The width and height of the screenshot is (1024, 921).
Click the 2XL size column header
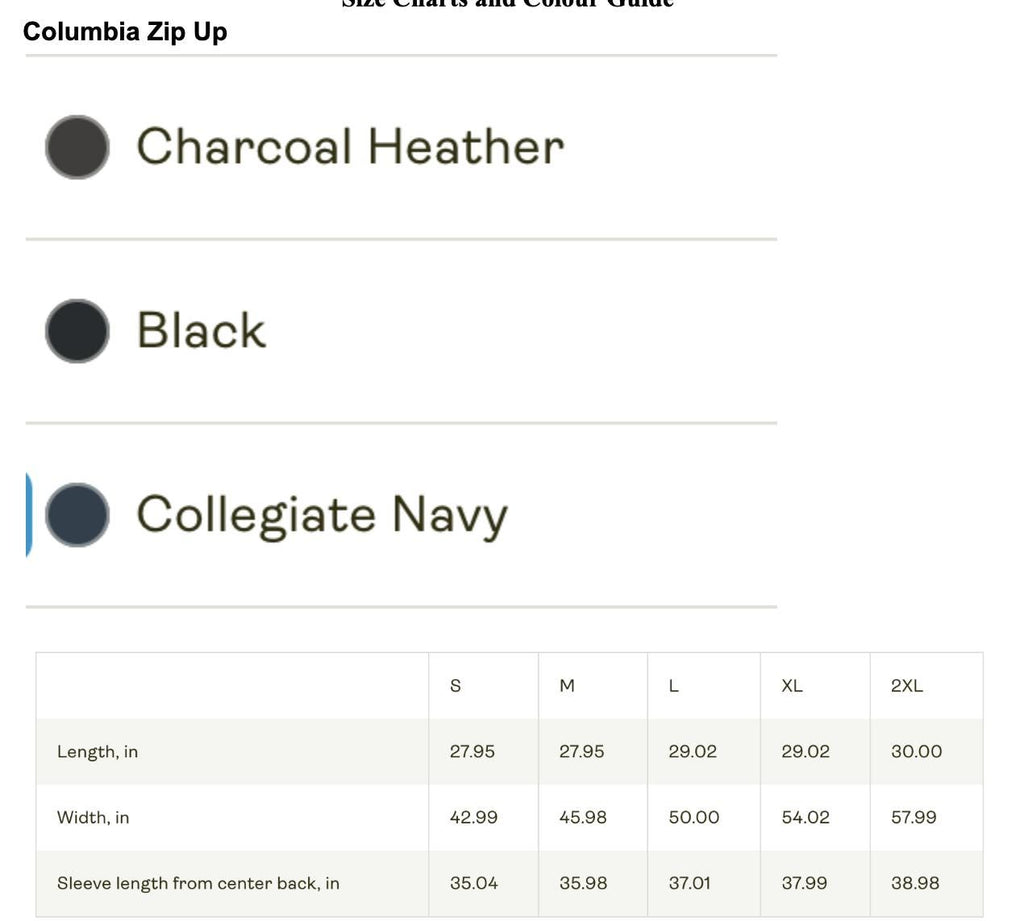pos(906,686)
